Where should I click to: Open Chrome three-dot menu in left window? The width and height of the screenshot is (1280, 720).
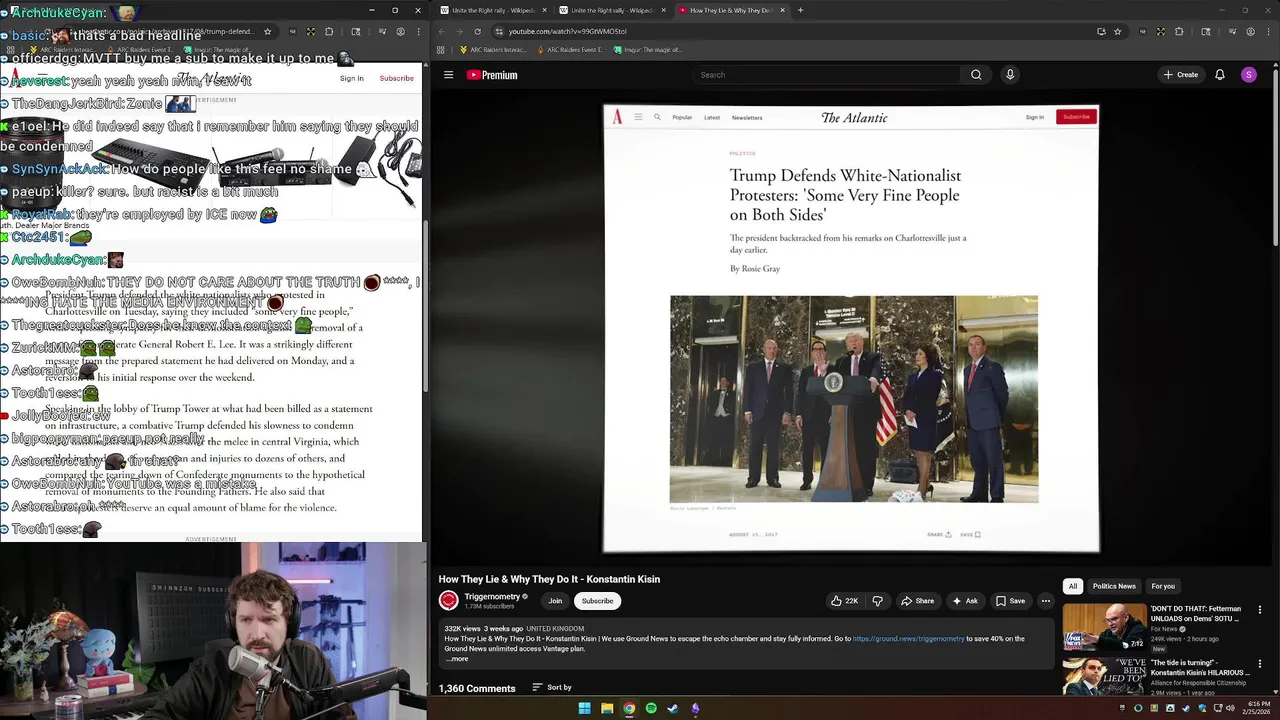418,31
